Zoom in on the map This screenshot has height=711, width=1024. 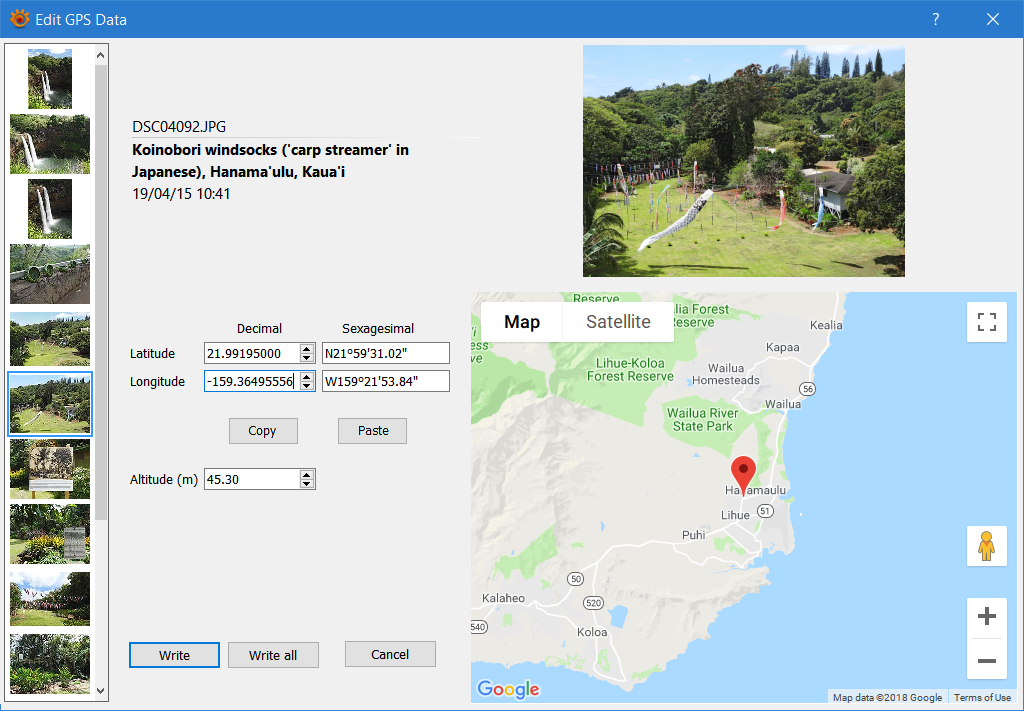point(986,617)
